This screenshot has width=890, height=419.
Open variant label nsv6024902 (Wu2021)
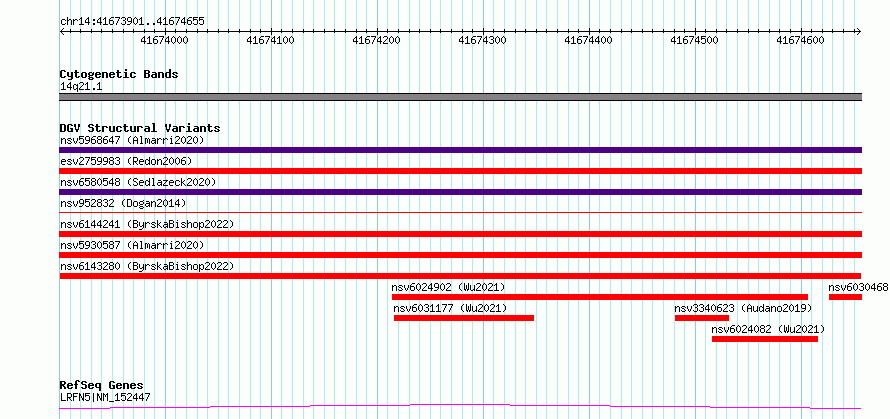point(448,287)
